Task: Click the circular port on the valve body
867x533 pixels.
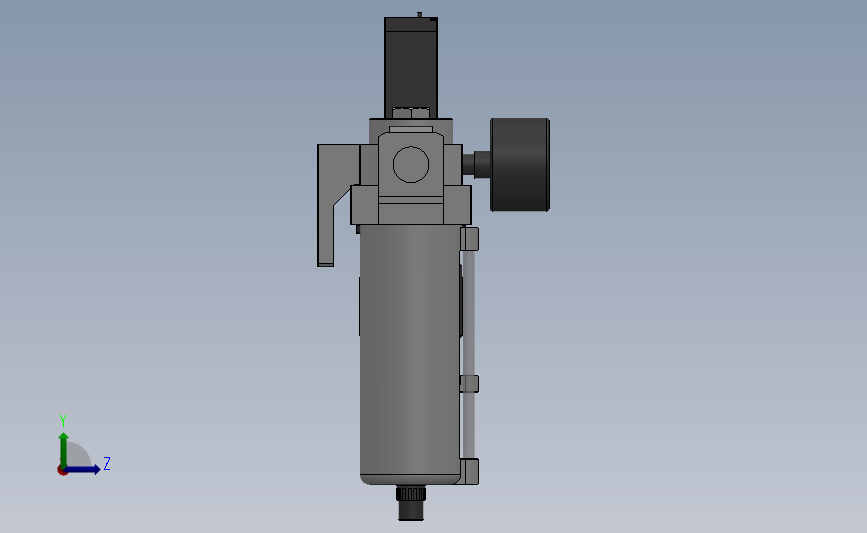Action: (411, 164)
